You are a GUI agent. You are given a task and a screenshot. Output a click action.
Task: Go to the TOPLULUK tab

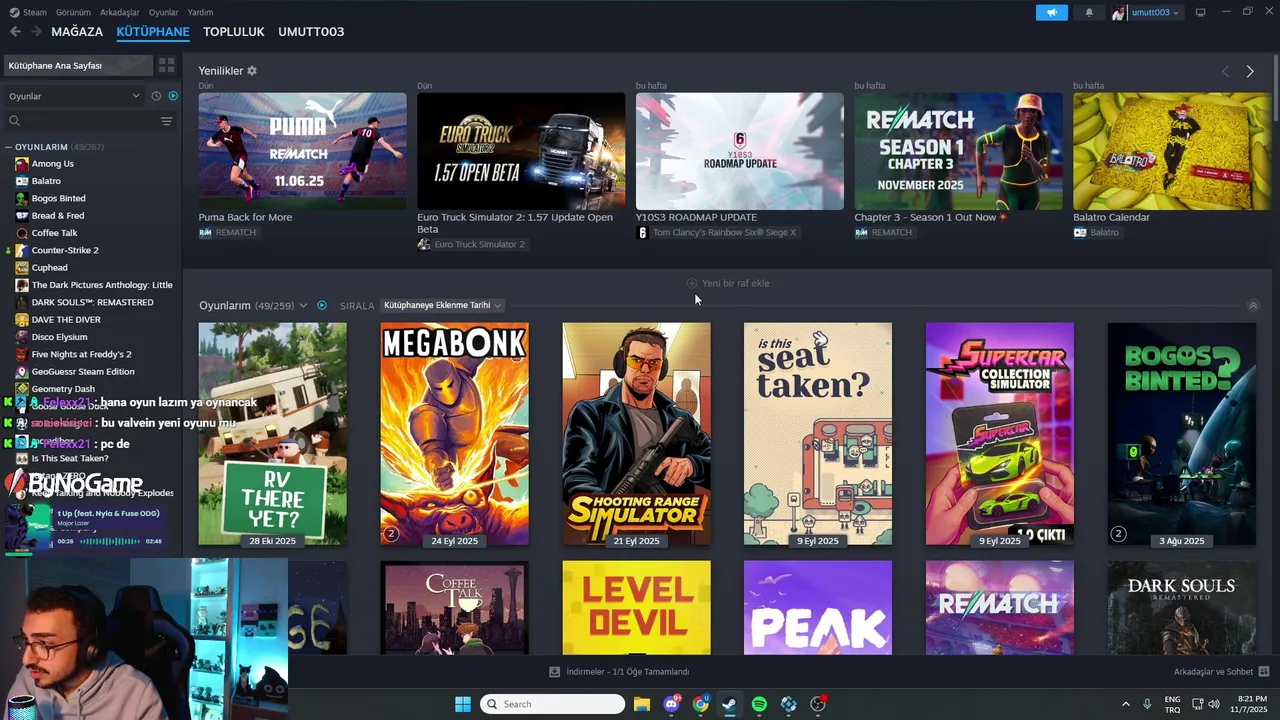point(233,32)
